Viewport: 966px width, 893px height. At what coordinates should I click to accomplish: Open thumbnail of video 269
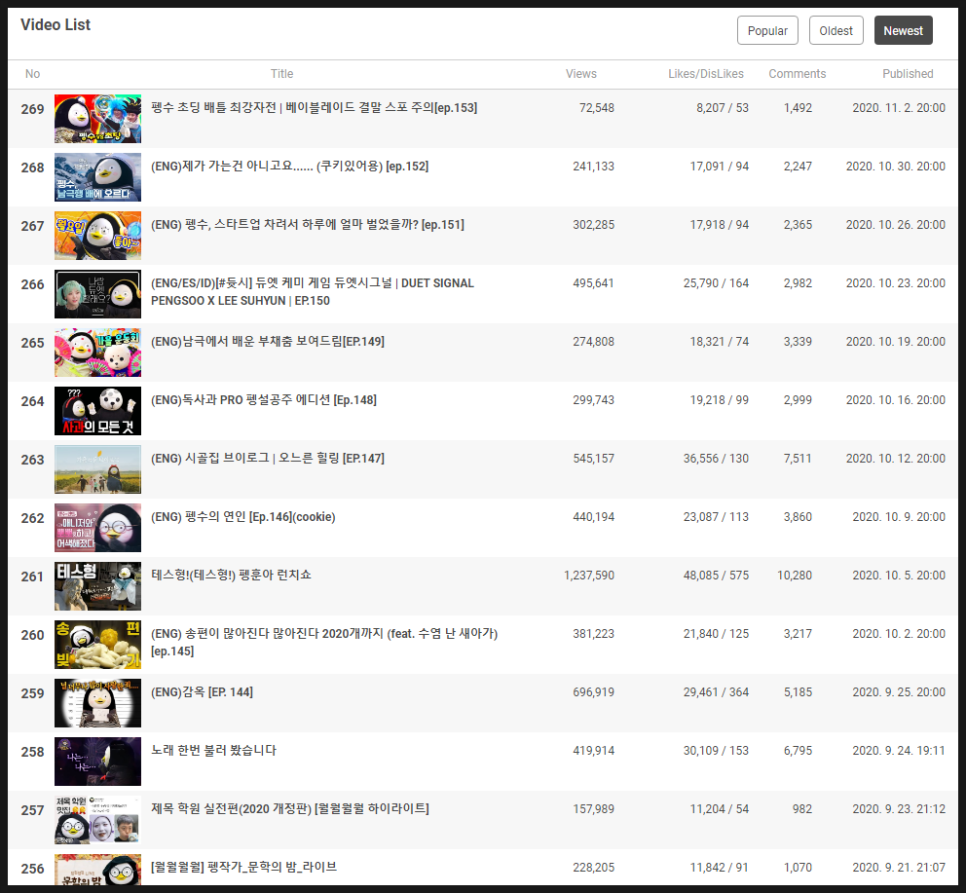click(x=97, y=118)
